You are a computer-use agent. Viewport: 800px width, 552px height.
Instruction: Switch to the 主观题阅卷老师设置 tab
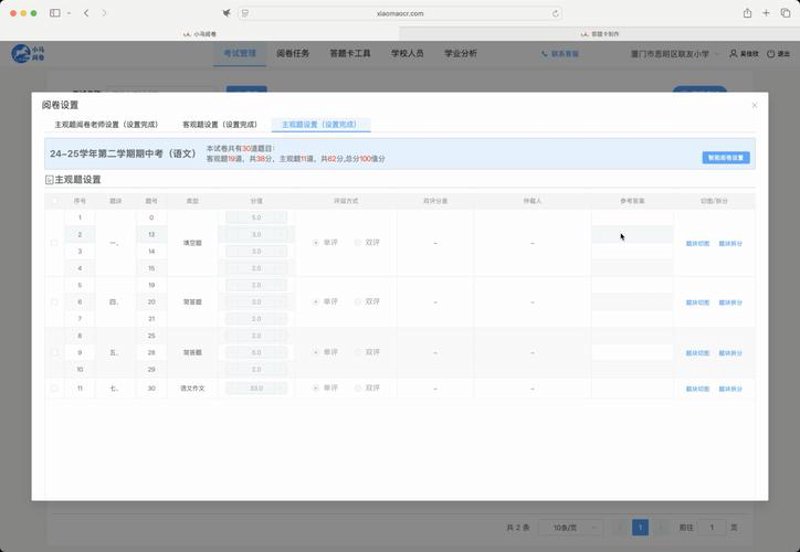coord(106,124)
